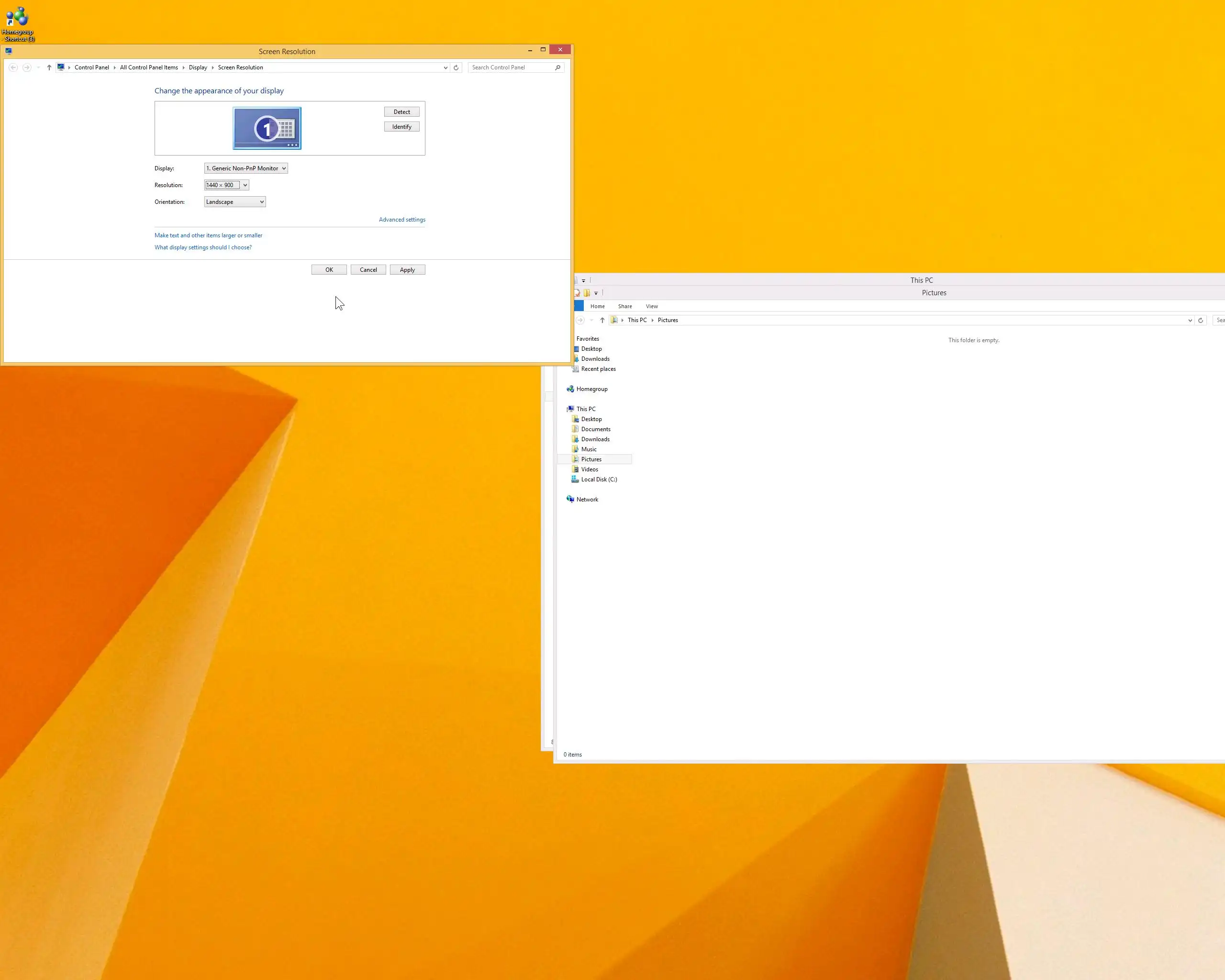Viewport: 1225px width, 980px height.
Task: Open the Advanced settings link
Action: (401, 220)
